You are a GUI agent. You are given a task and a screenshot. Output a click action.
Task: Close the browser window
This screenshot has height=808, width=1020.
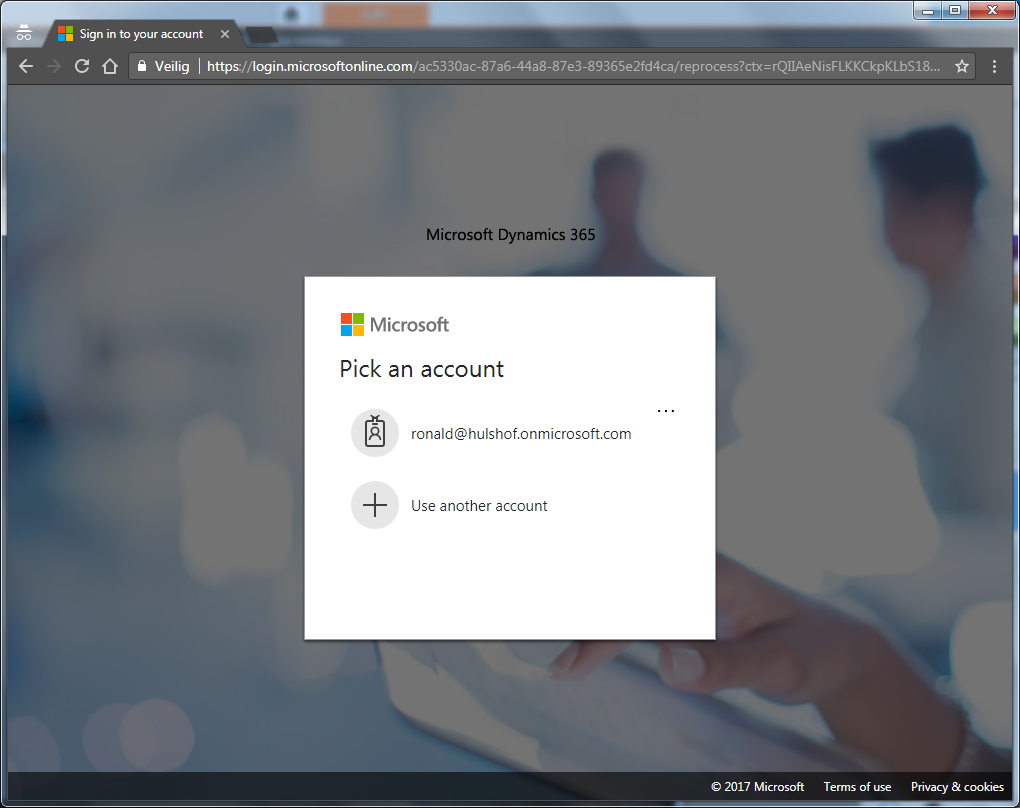click(x=992, y=10)
